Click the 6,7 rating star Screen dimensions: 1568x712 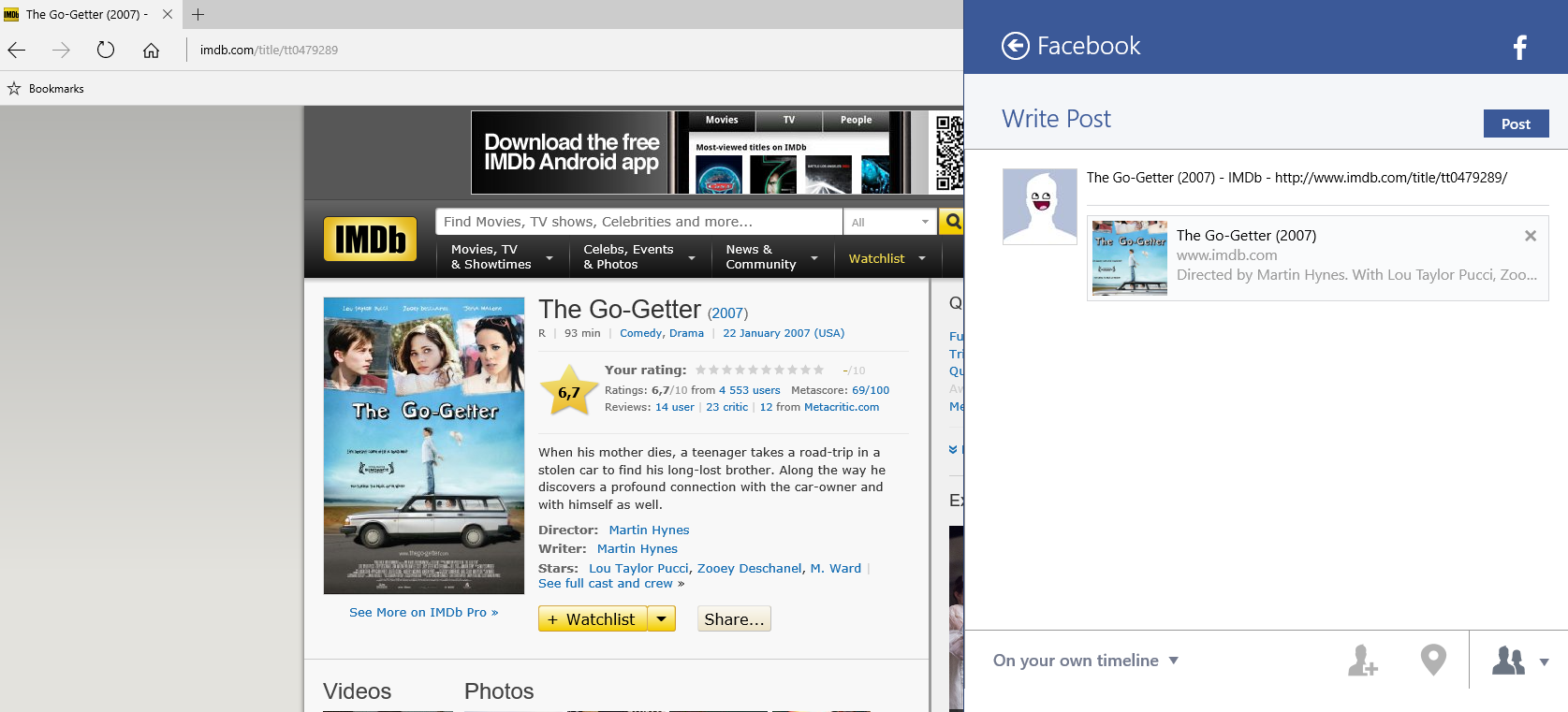point(569,391)
